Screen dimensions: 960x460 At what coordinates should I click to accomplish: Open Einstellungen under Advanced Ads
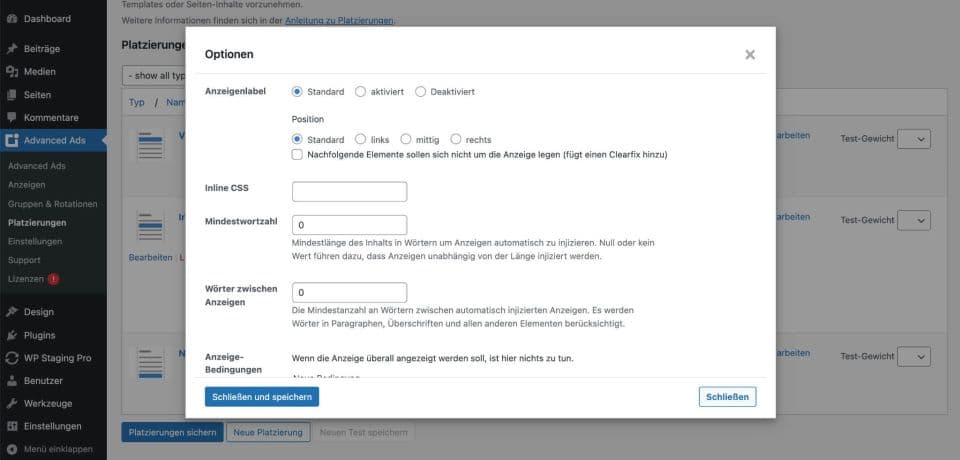[35, 242]
